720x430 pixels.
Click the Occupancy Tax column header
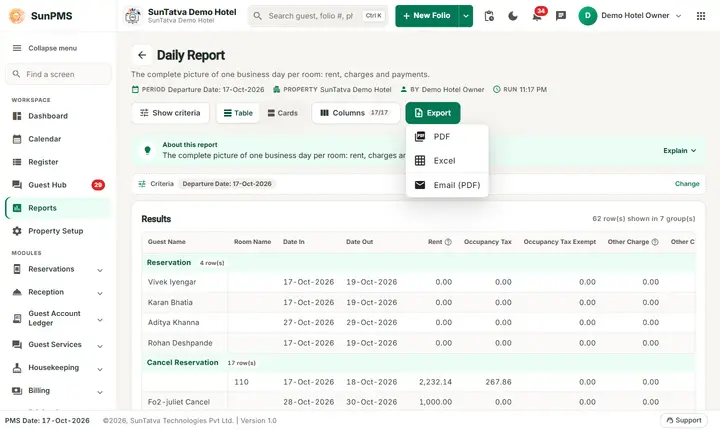[488, 242]
